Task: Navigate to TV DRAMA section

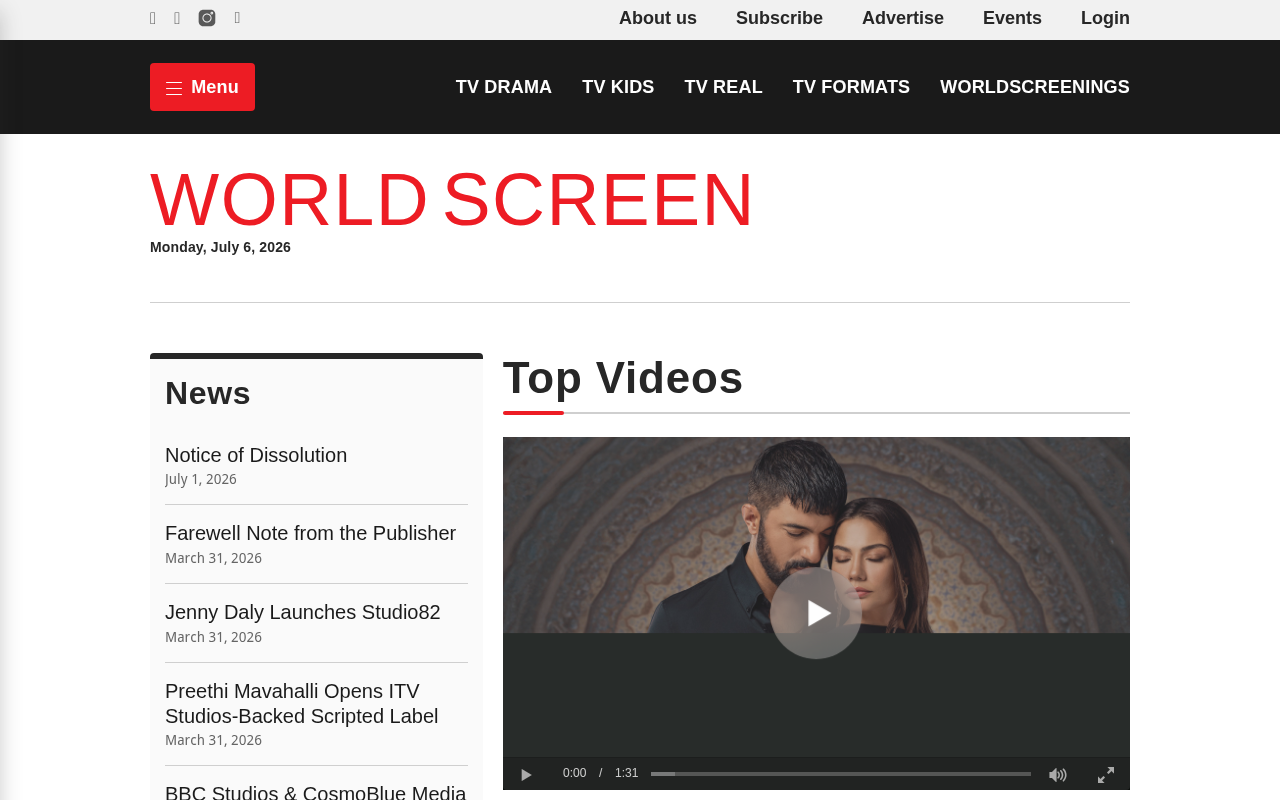Action: point(504,87)
